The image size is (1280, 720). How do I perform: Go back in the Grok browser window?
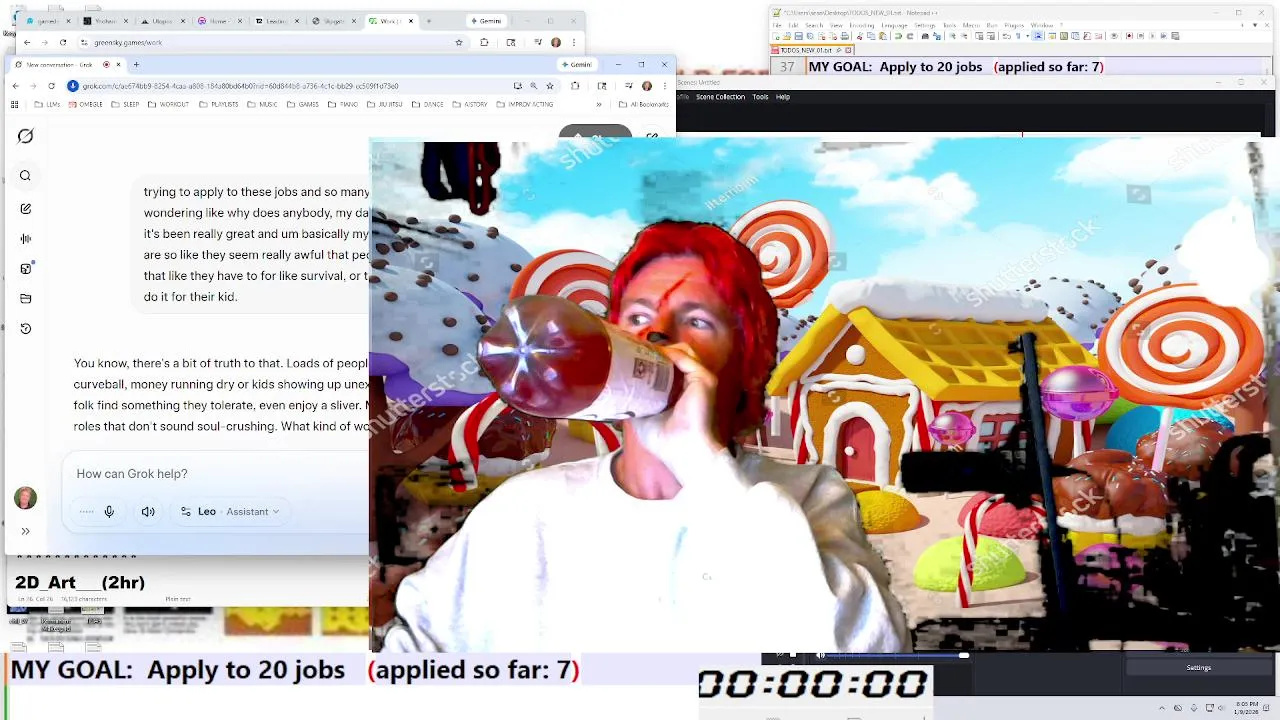15,86
